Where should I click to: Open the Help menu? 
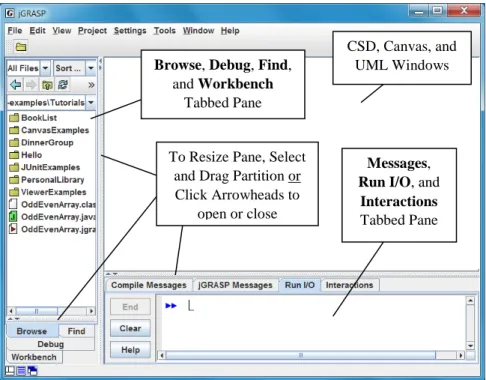coord(230,31)
